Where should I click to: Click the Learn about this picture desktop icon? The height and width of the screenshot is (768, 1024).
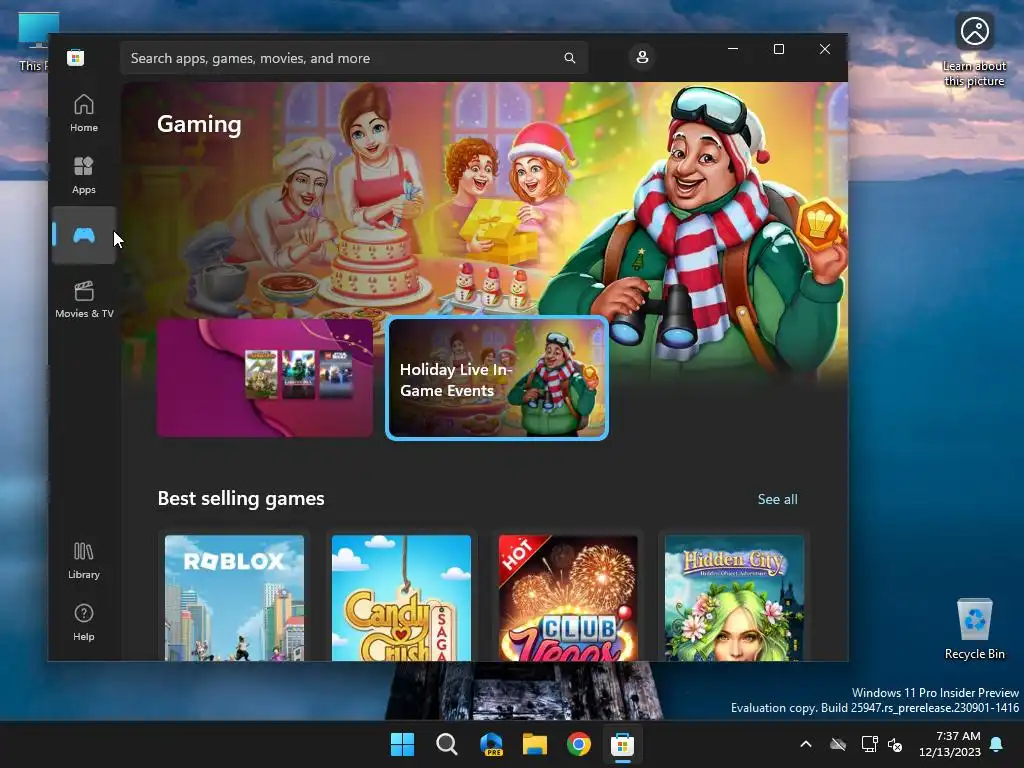coord(974,49)
